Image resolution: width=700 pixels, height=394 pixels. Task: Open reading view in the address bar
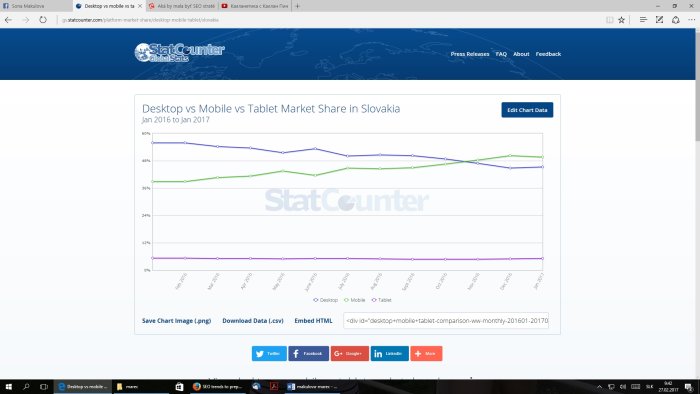(x=609, y=20)
